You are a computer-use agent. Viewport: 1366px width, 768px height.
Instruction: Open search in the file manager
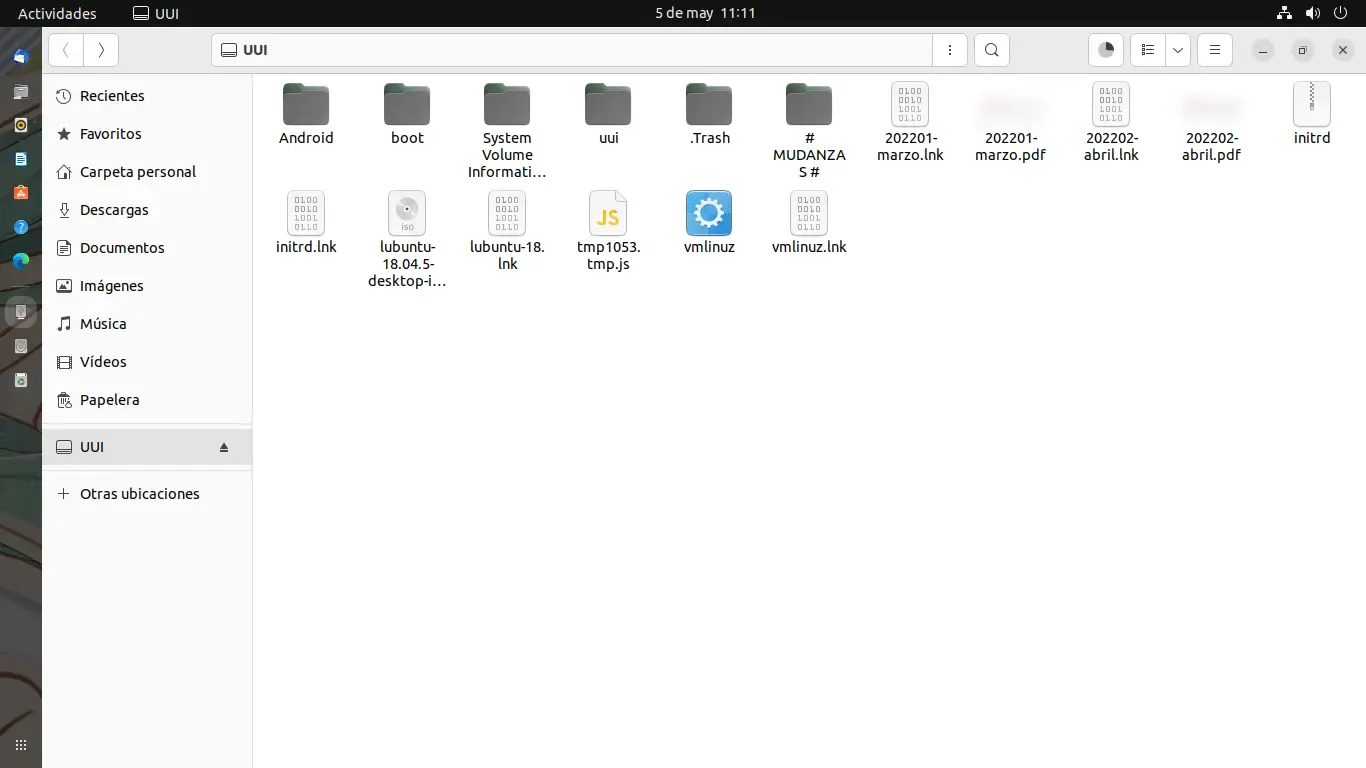click(991, 50)
